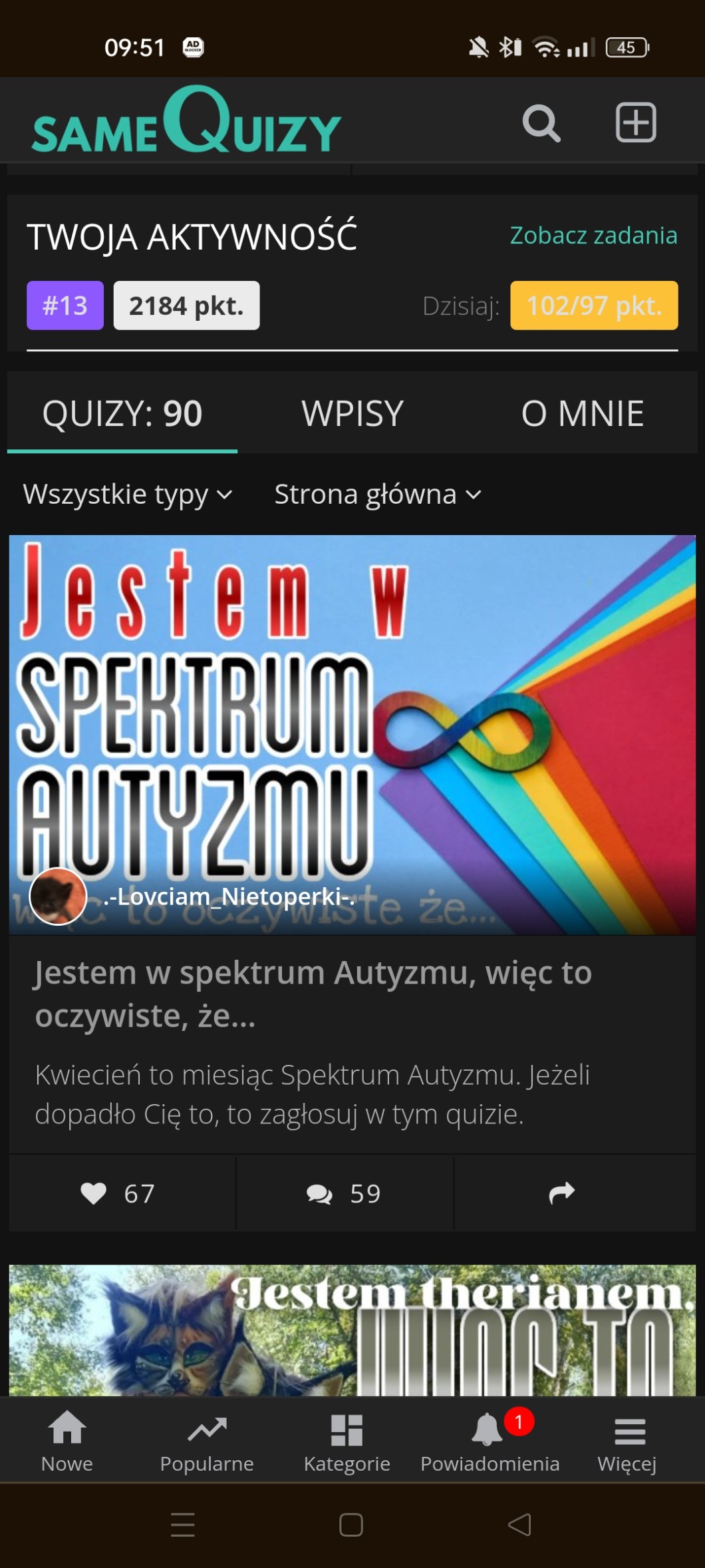Open quiz title Jestem w spektrum Autyzmu
The width and height of the screenshot is (705, 1568).
313,994
